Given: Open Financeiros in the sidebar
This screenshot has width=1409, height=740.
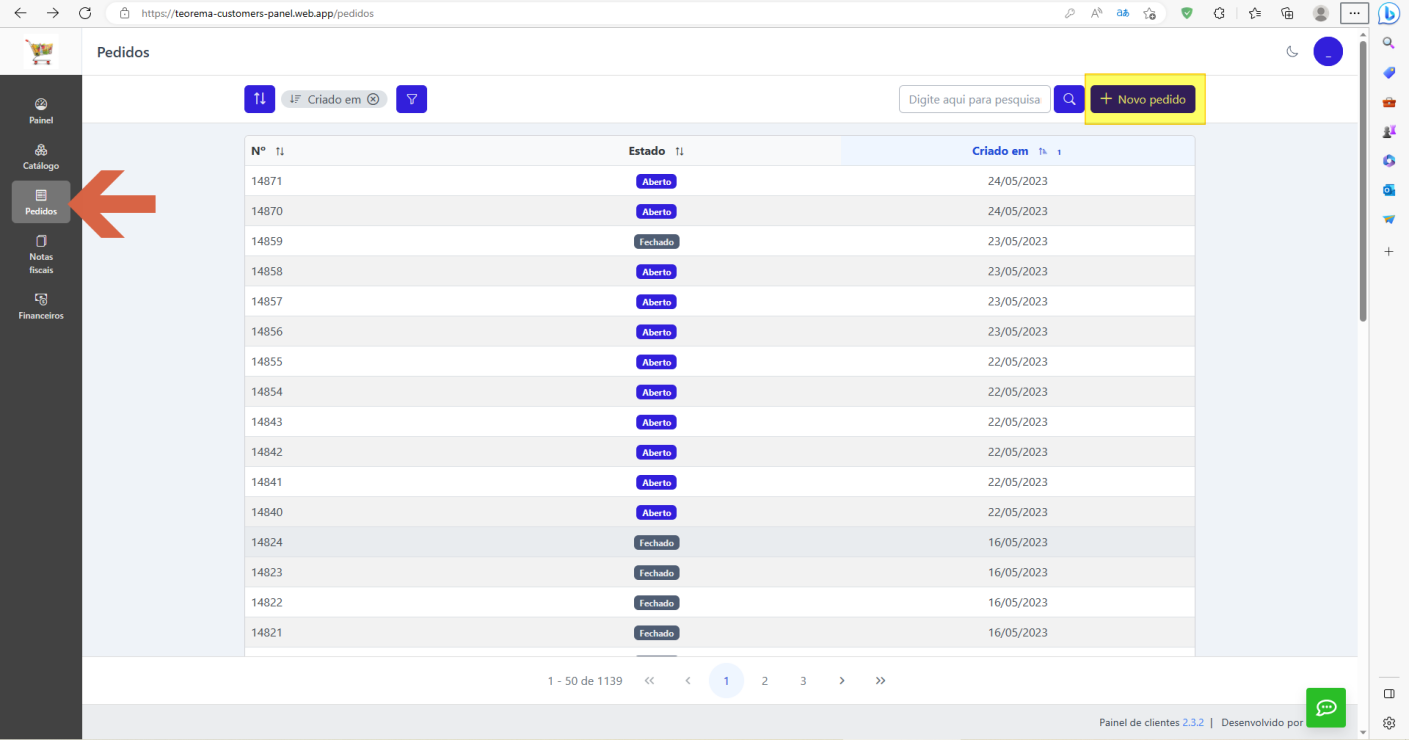Looking at the screenshot, I should click(x=41, y=306).
